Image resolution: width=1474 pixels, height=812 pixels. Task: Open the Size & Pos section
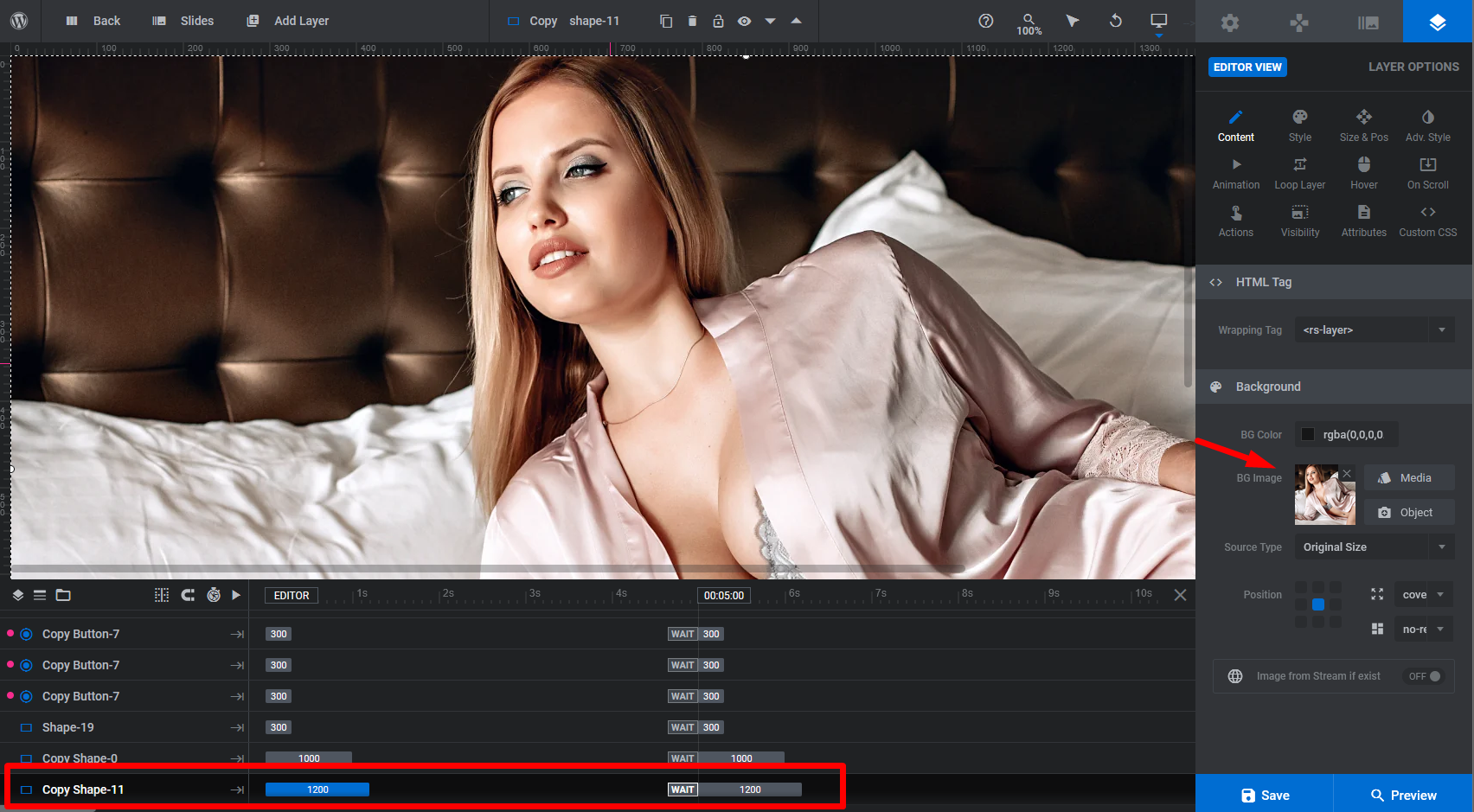pos(1364,126)
